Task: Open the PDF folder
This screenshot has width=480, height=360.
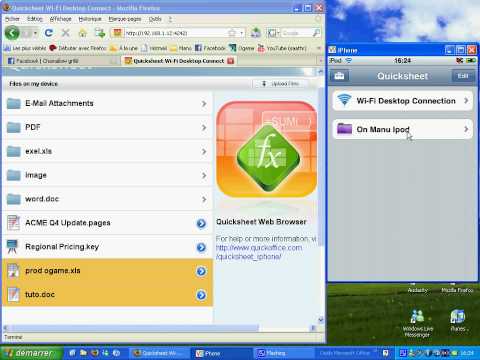Action: [x=107, y=128]
